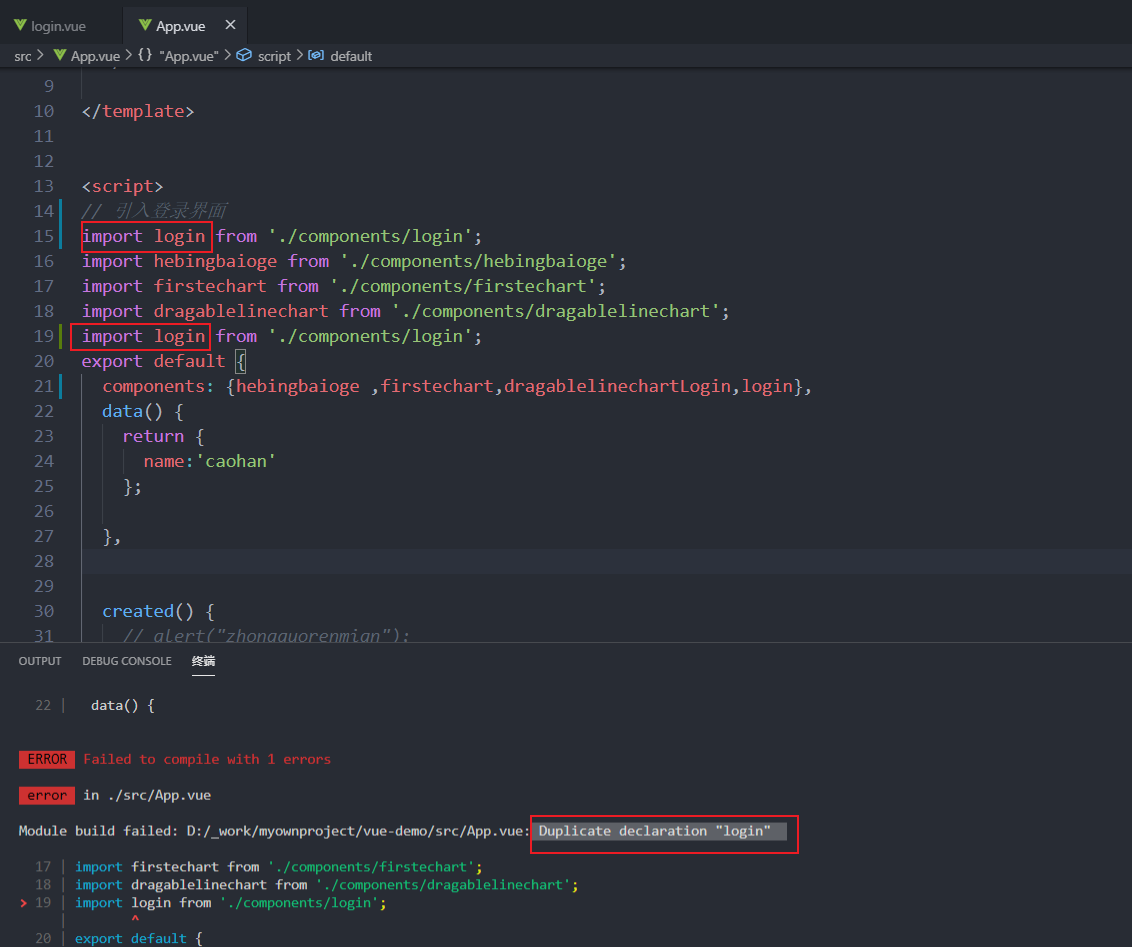The image size is (1132, 947).
Task: Click 'dragablelinechart' import name on line 18
Action: pos(241,311)
